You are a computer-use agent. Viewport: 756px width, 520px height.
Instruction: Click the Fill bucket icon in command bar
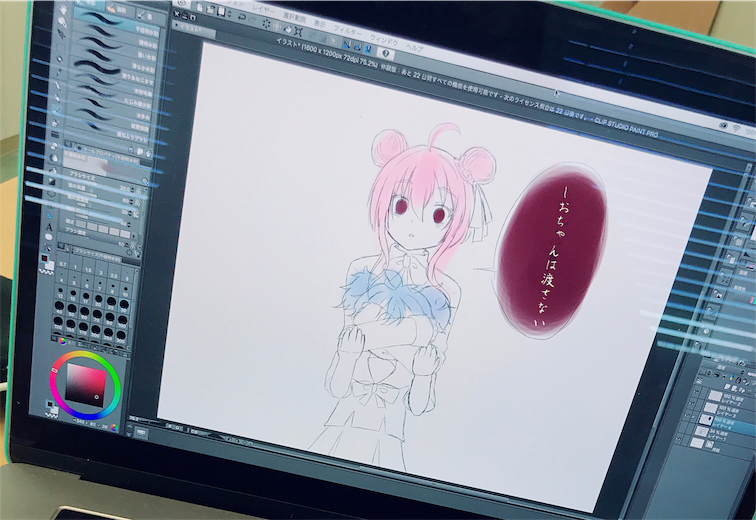pos(288,29)
